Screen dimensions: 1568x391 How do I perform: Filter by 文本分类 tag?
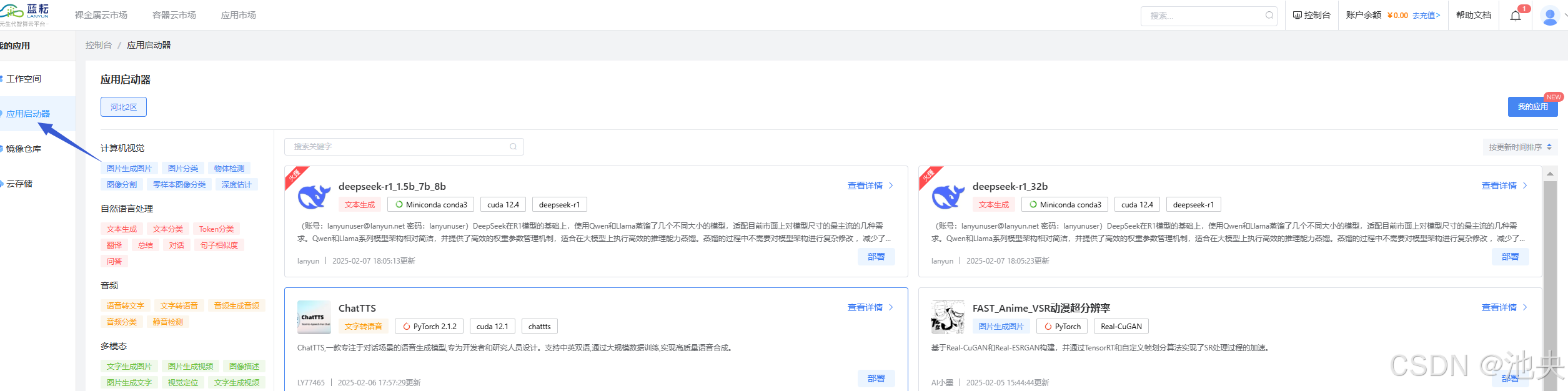click(x=168, y=229)
